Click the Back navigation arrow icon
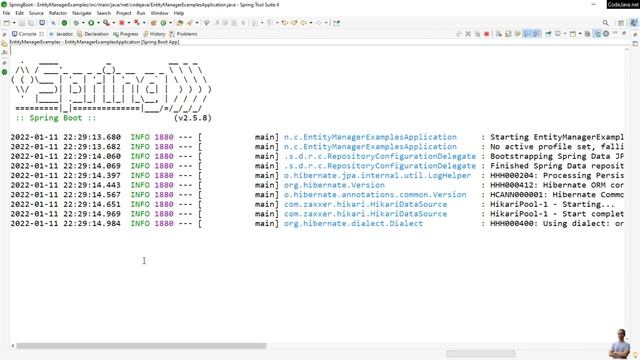This screenshot has width=640, height=360. [303, 23]
